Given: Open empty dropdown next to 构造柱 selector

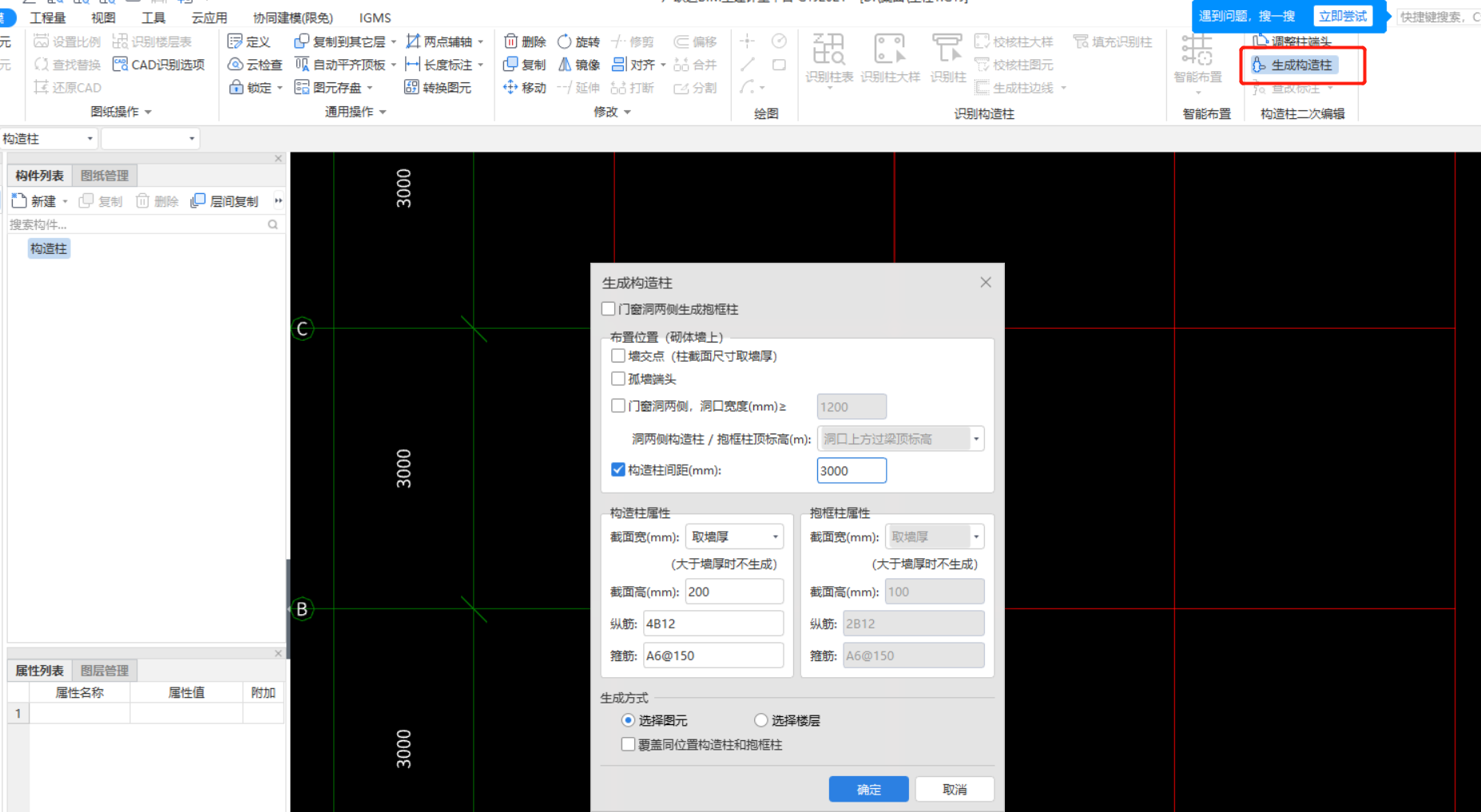Looking at the screenshot, I should pyautogui.click(x=150, y=139).
